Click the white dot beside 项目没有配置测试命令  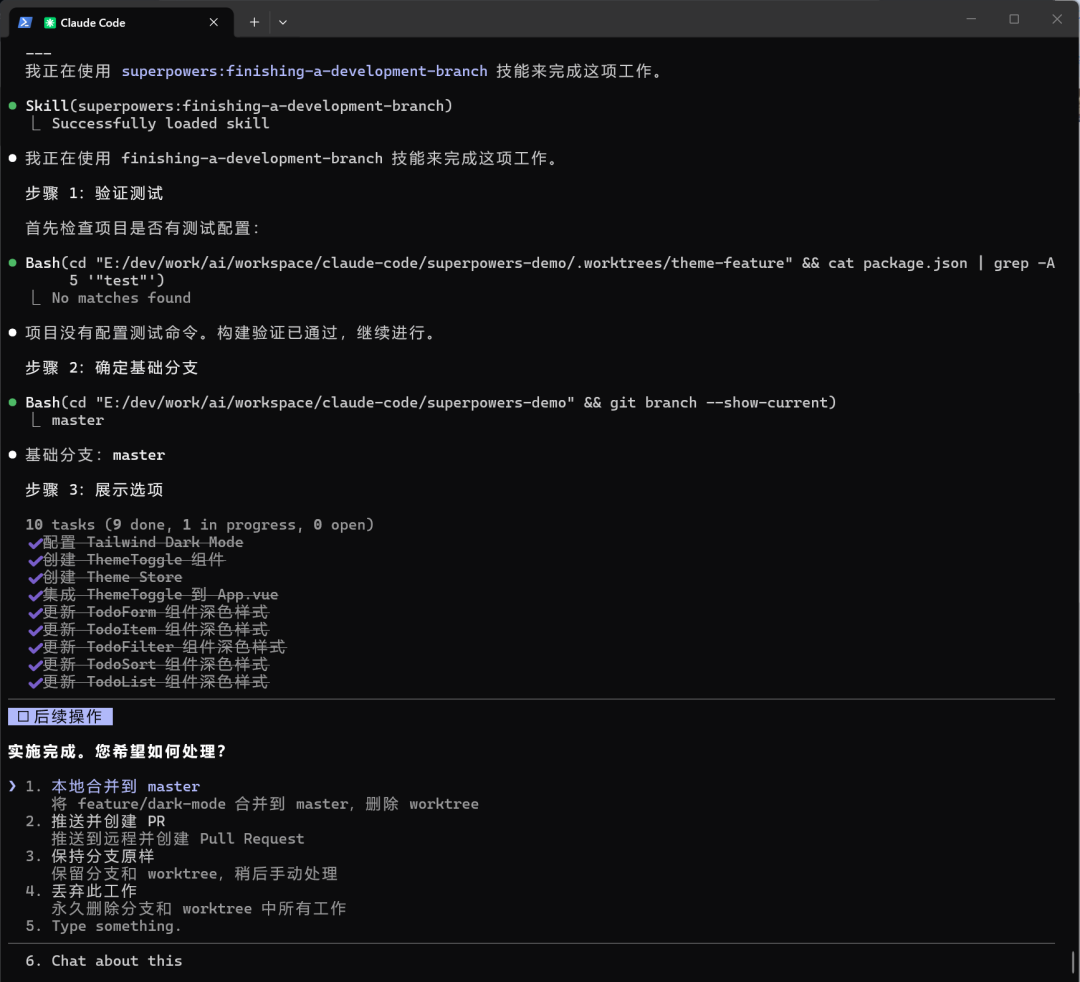[12, 333]
